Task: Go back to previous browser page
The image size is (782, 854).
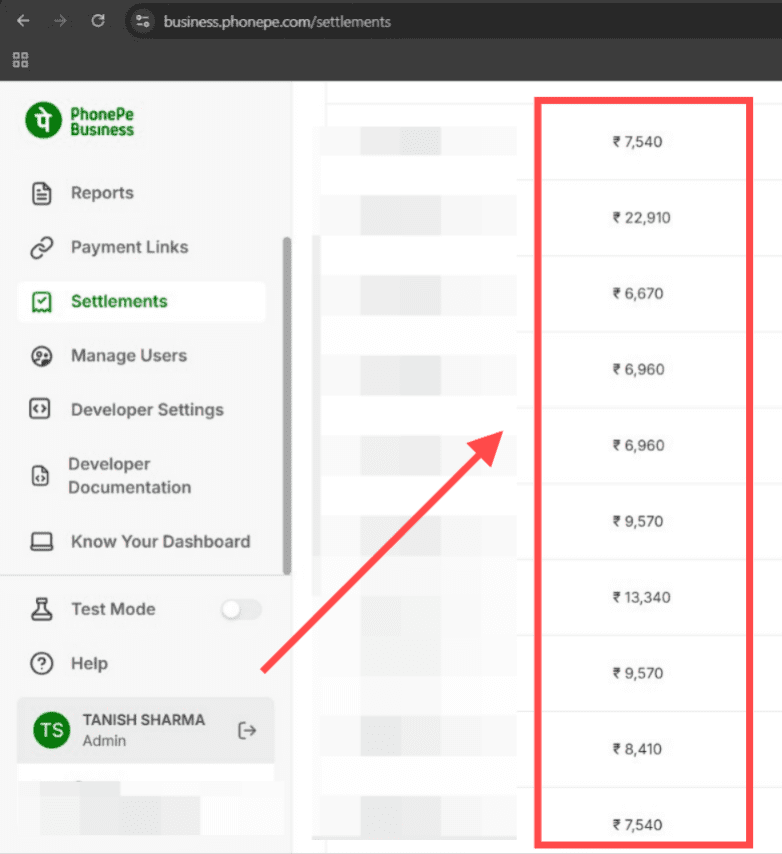Action: 23,21
